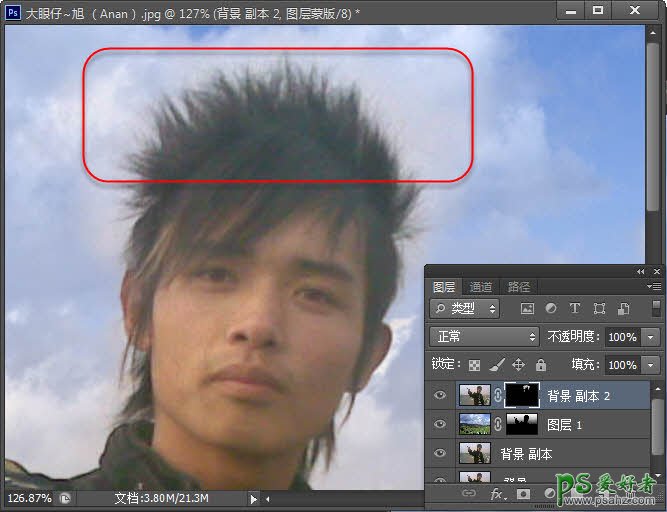Select the layer mask of 背景 副本 2
The image size is (667, 512).
521,395
